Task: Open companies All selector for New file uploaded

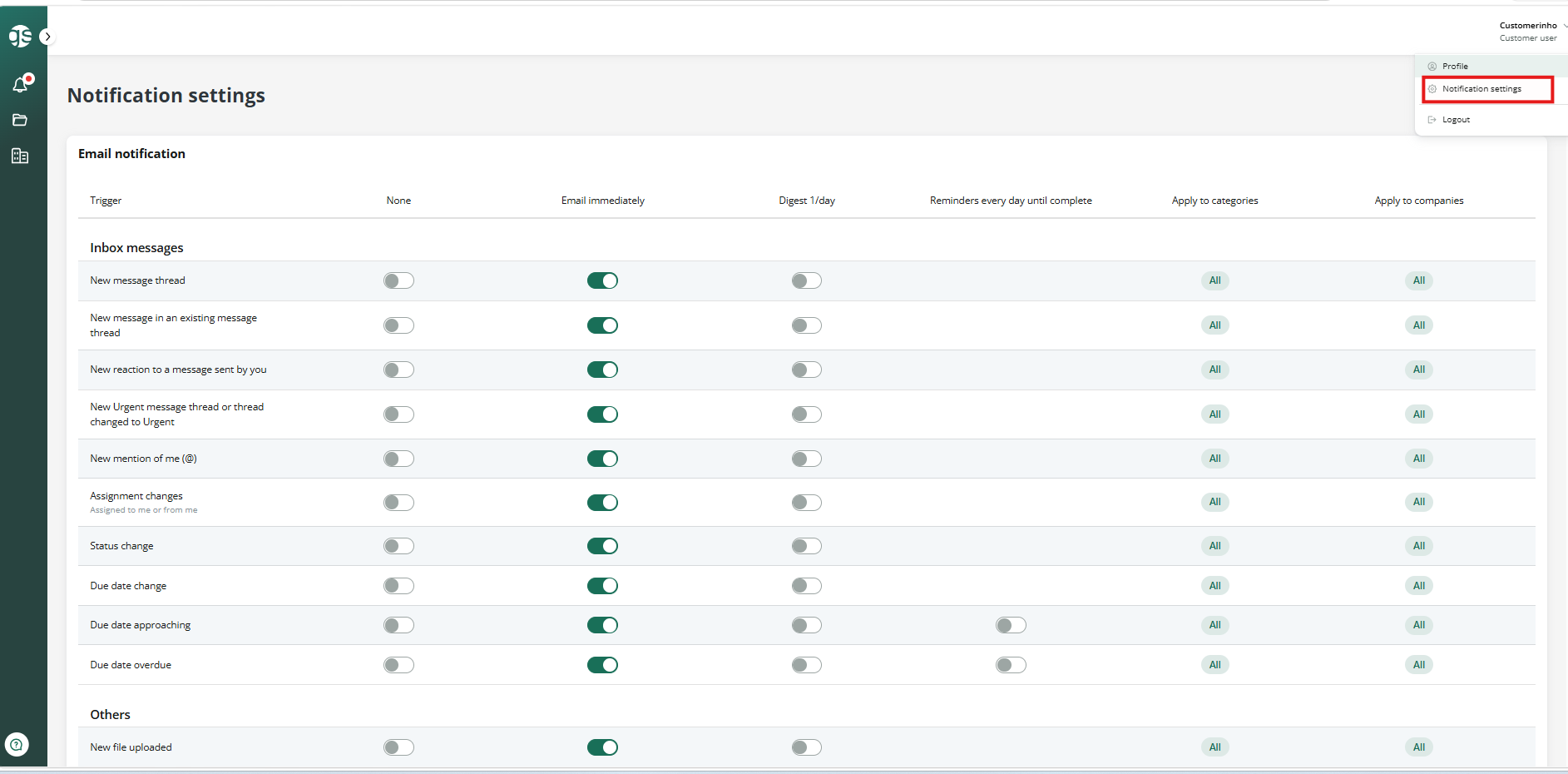Action: 1418,747
